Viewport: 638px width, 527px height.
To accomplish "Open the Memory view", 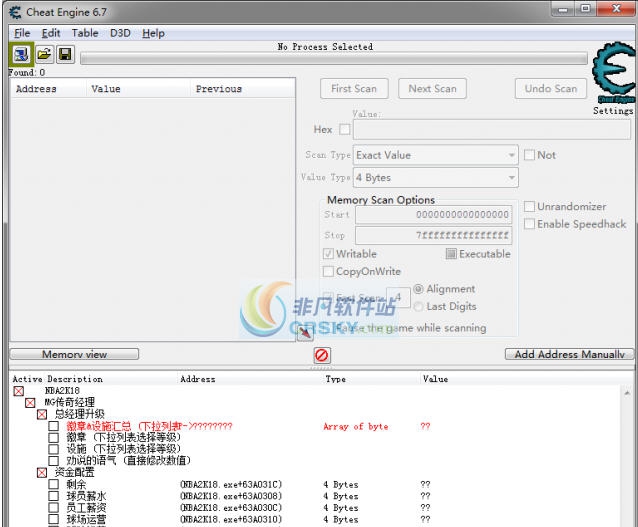I will [x=74, y=354].
